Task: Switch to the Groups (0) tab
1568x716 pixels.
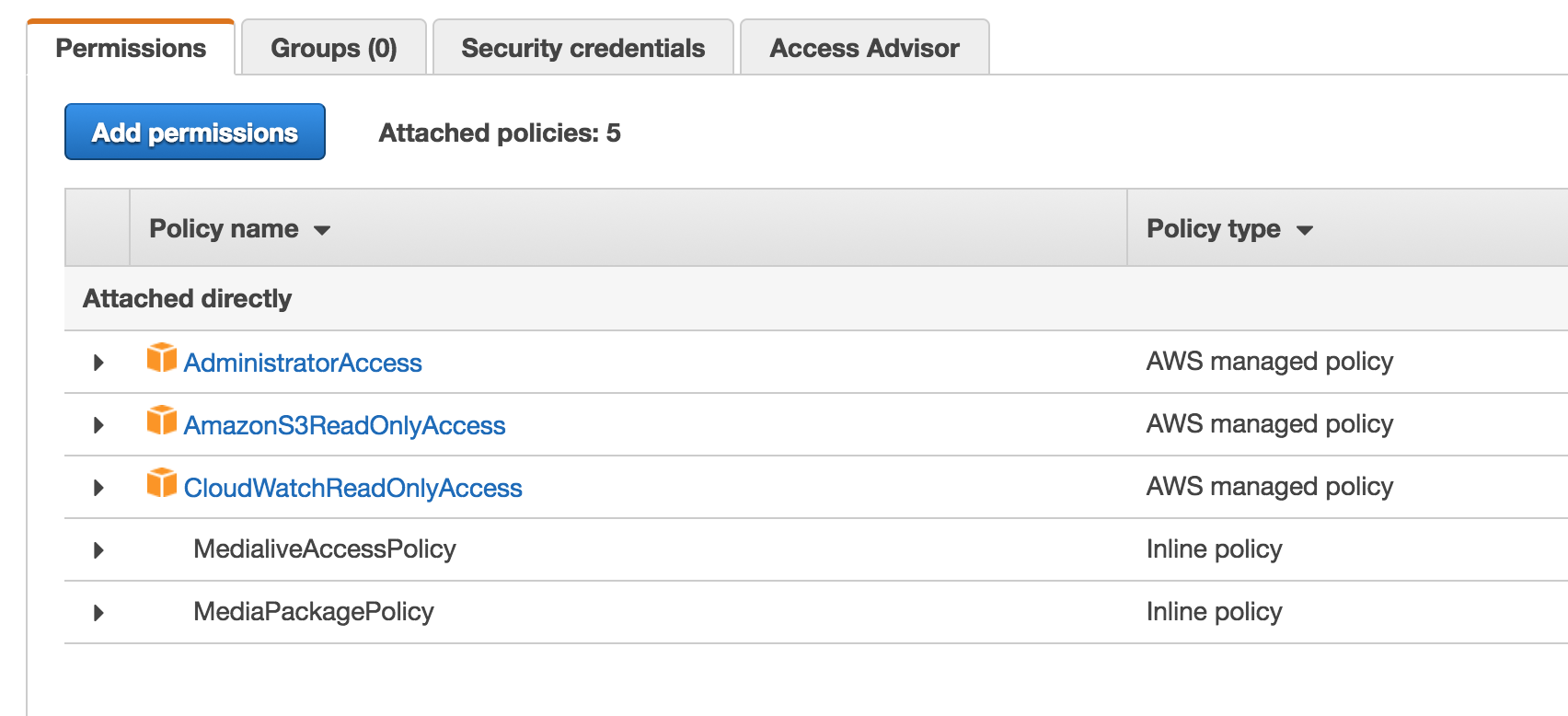Action: pyautogui.click(x=334, y=48)
